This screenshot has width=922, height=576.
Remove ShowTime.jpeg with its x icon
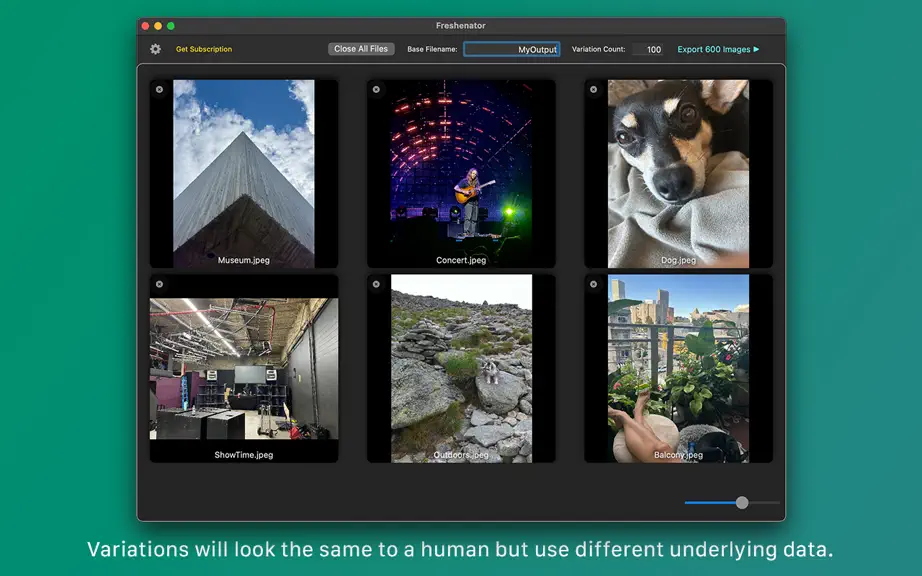pyautogui.click(x=159, y=284)
